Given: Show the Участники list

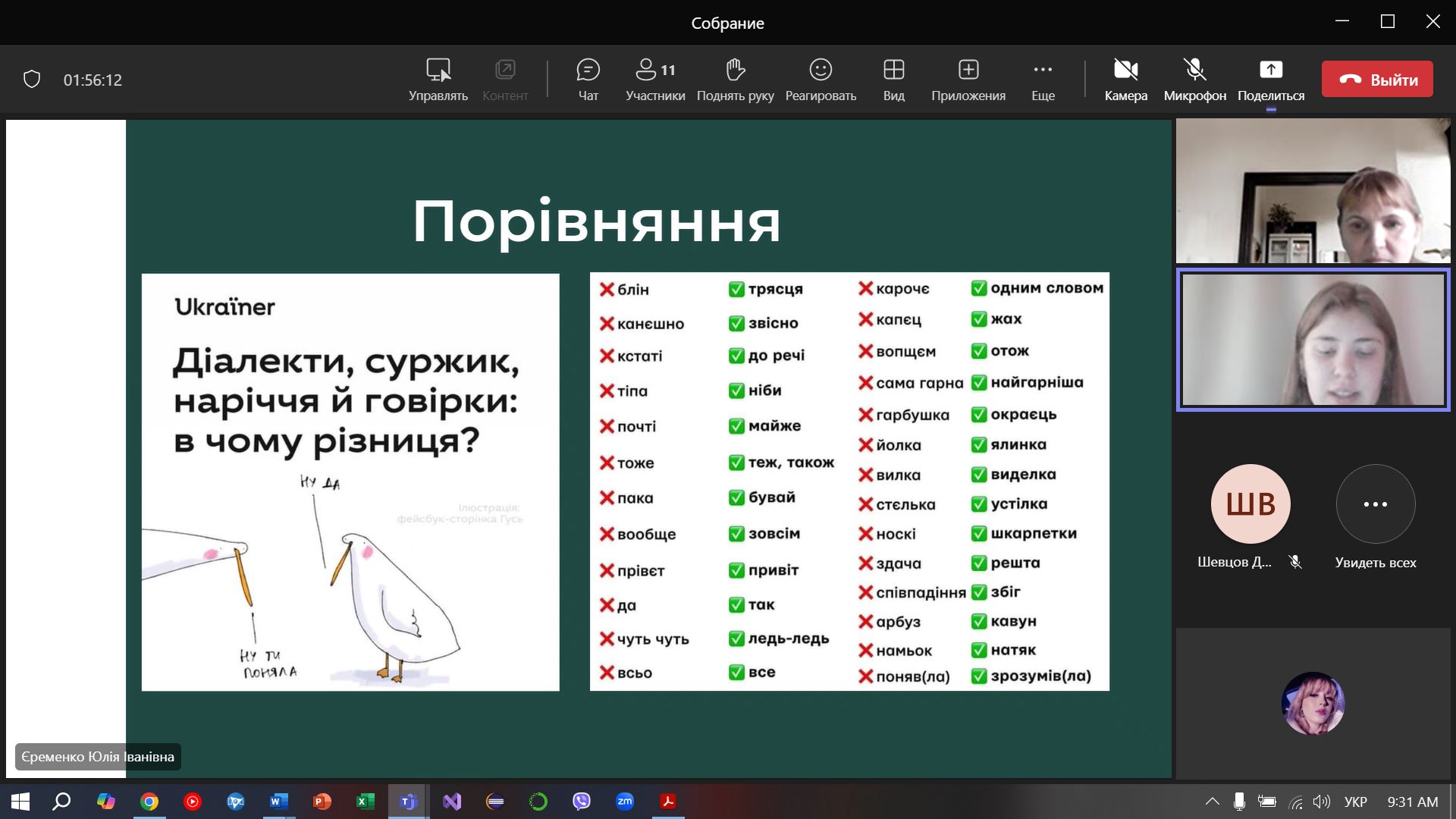Looking at the screenshot, I should (655, 80).
